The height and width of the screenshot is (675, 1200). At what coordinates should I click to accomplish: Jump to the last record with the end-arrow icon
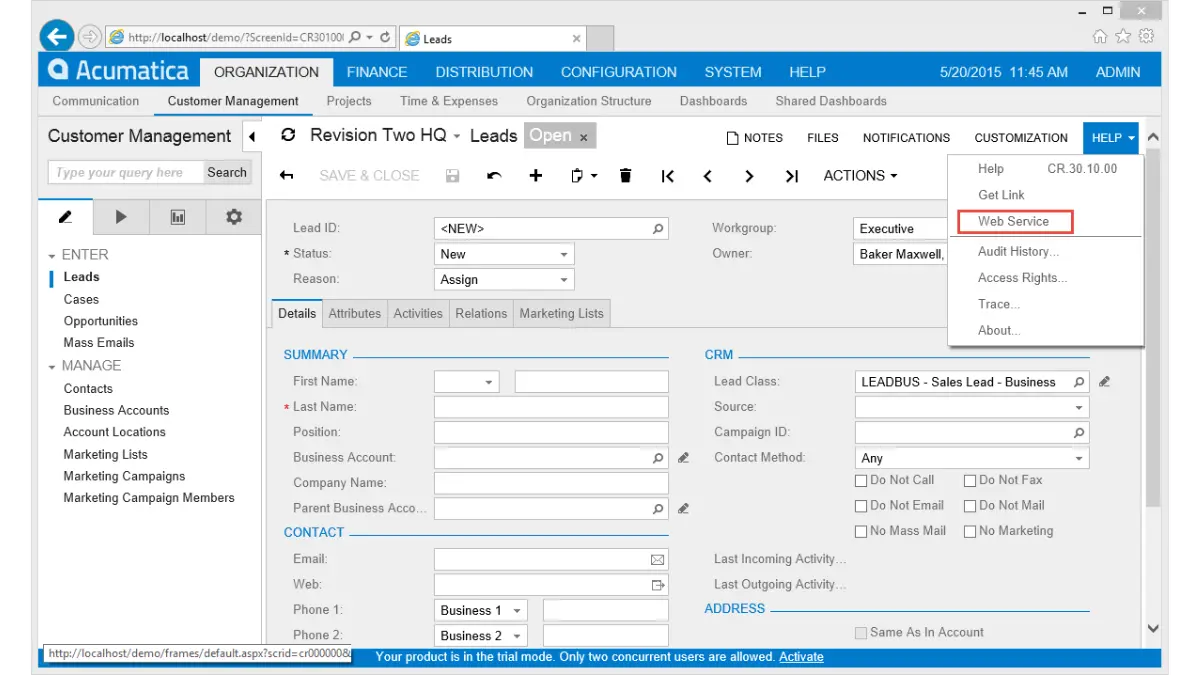(790, 175)
